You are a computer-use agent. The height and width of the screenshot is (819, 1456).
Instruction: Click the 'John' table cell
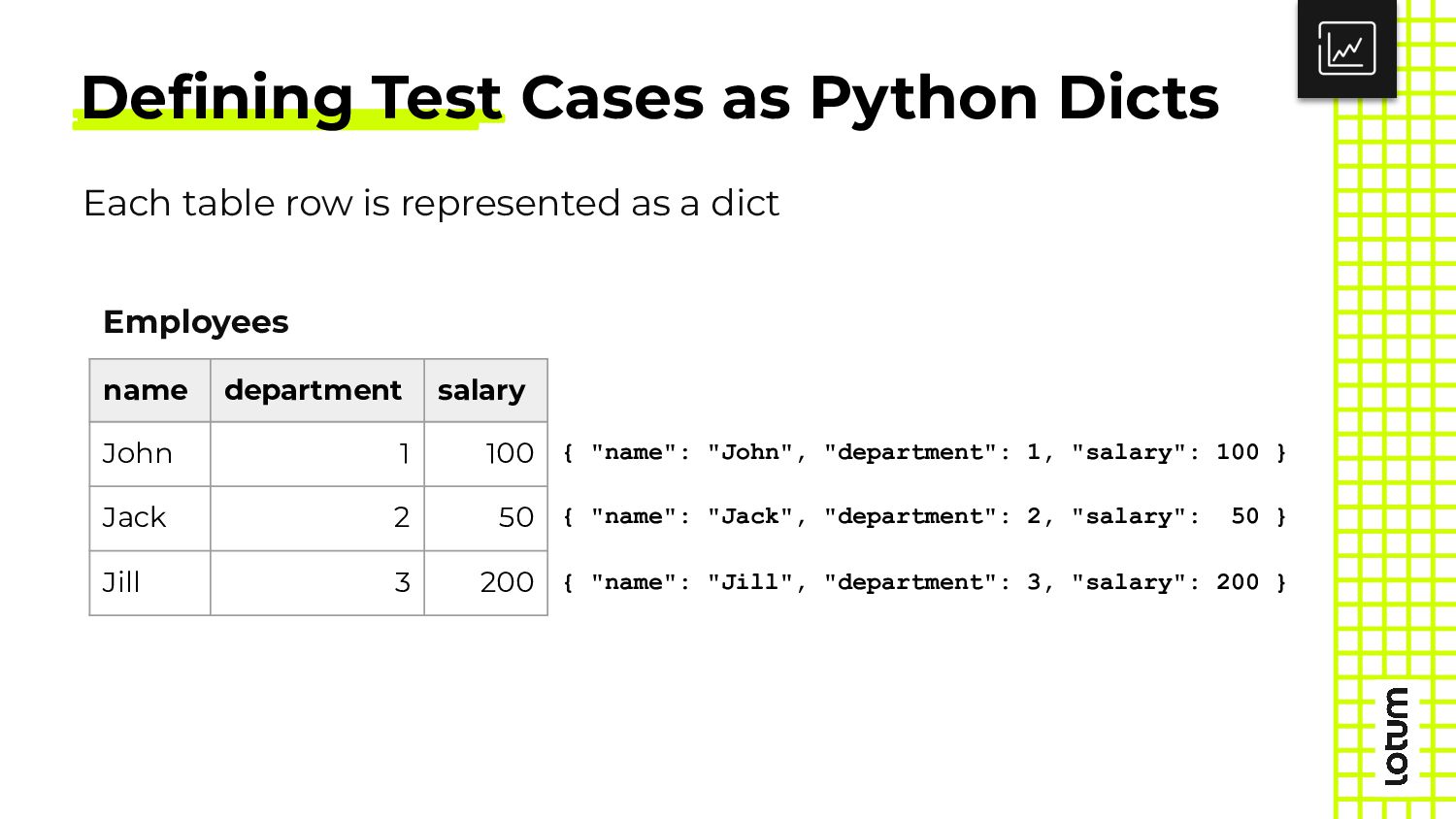click(x=149, y=454)
